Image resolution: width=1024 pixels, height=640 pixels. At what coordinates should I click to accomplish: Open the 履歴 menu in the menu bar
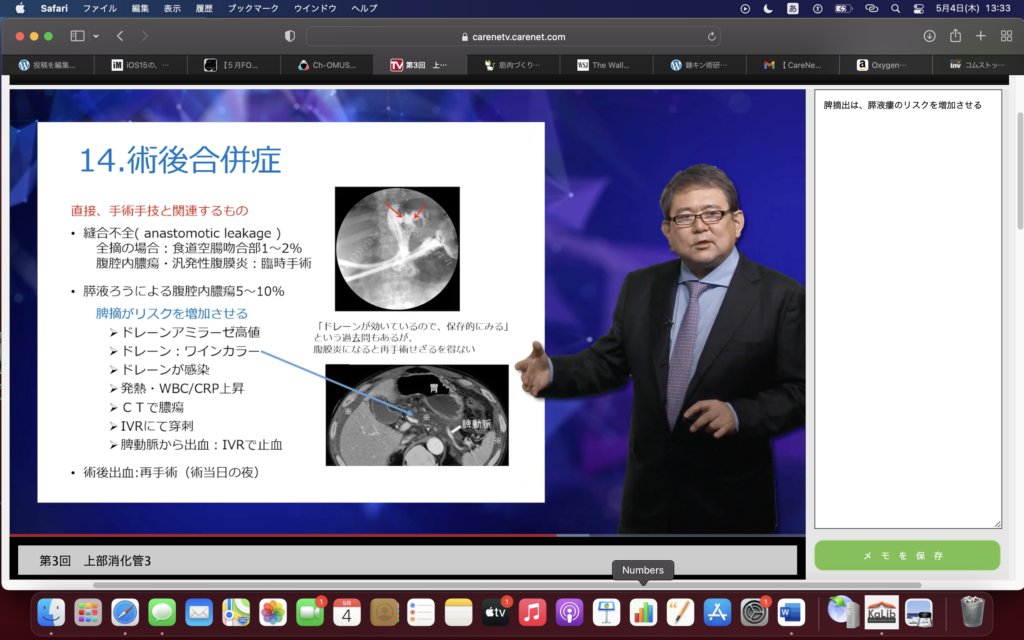click(202, 8)
